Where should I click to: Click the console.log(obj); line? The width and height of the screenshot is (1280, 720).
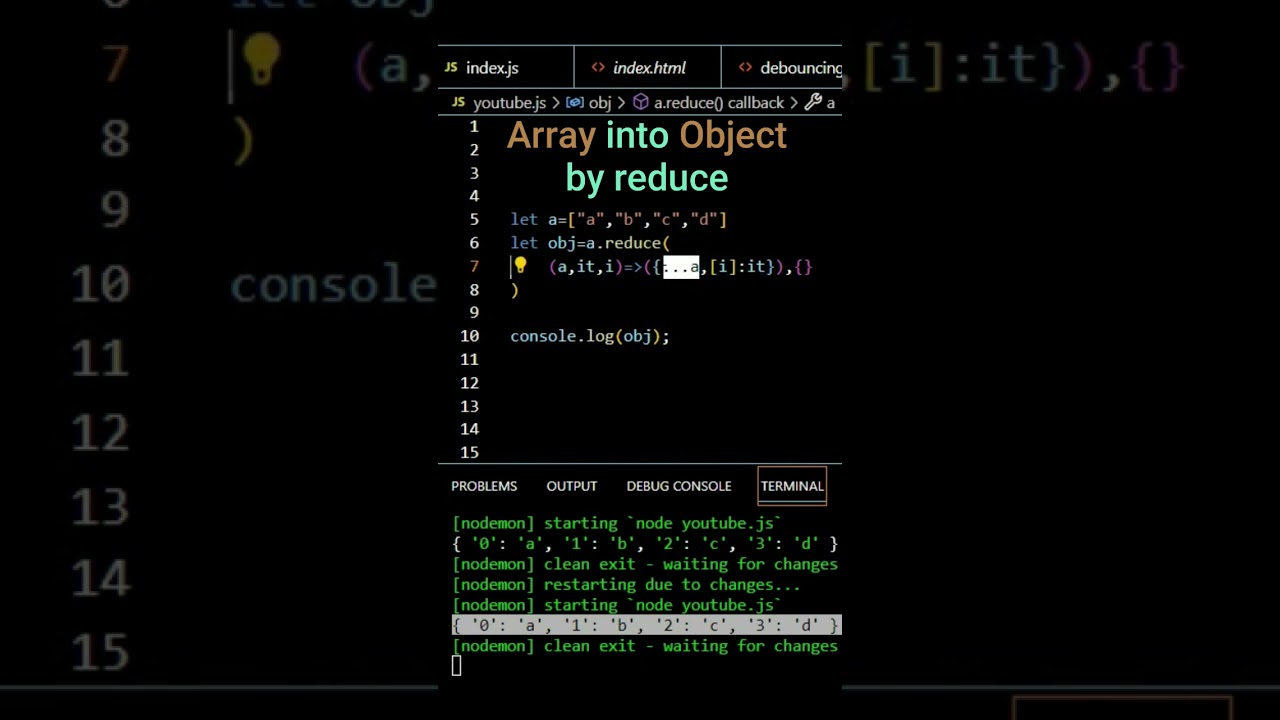[590, 336]
